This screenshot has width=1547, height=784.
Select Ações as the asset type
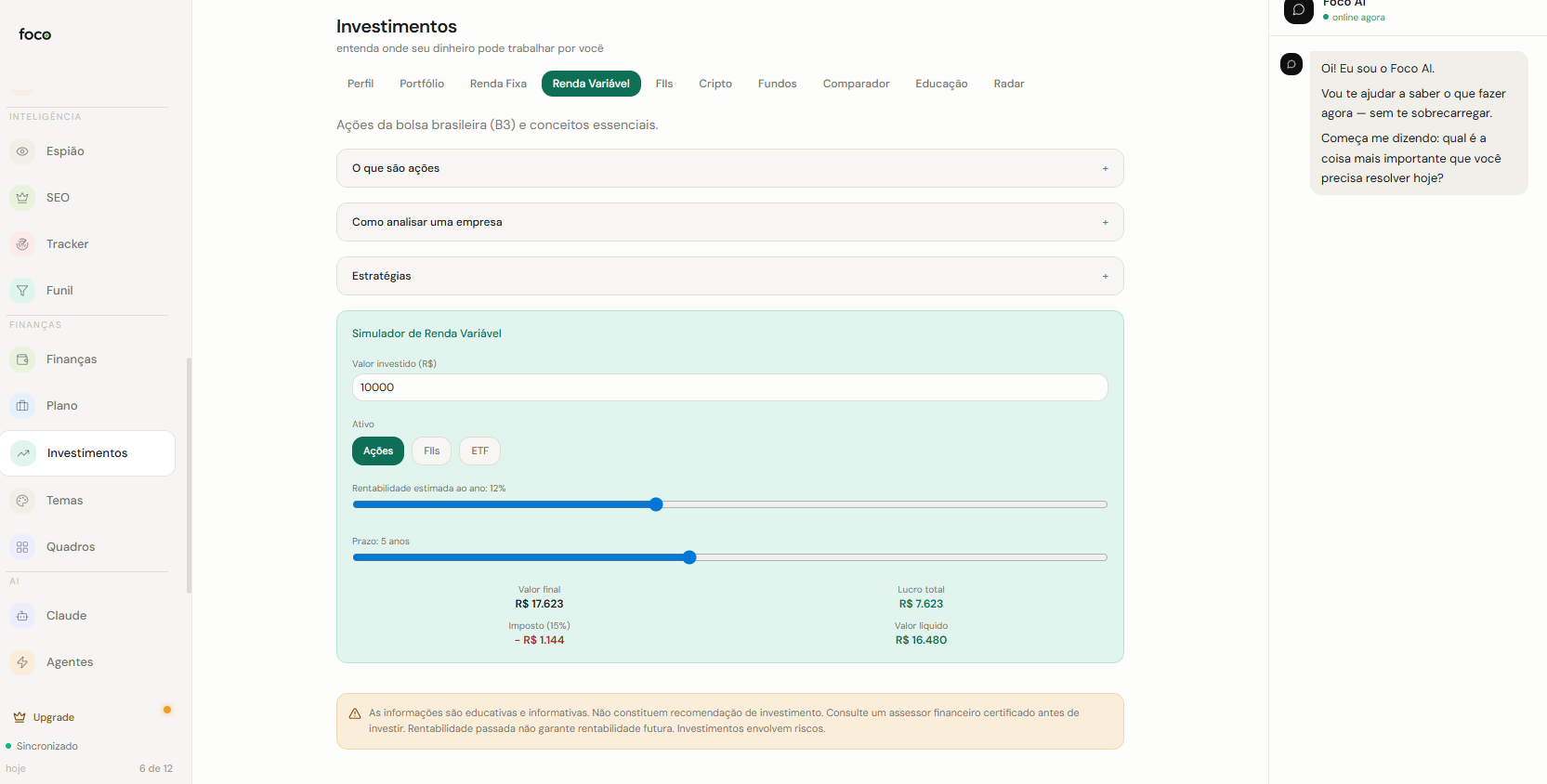tap(378, 451)
